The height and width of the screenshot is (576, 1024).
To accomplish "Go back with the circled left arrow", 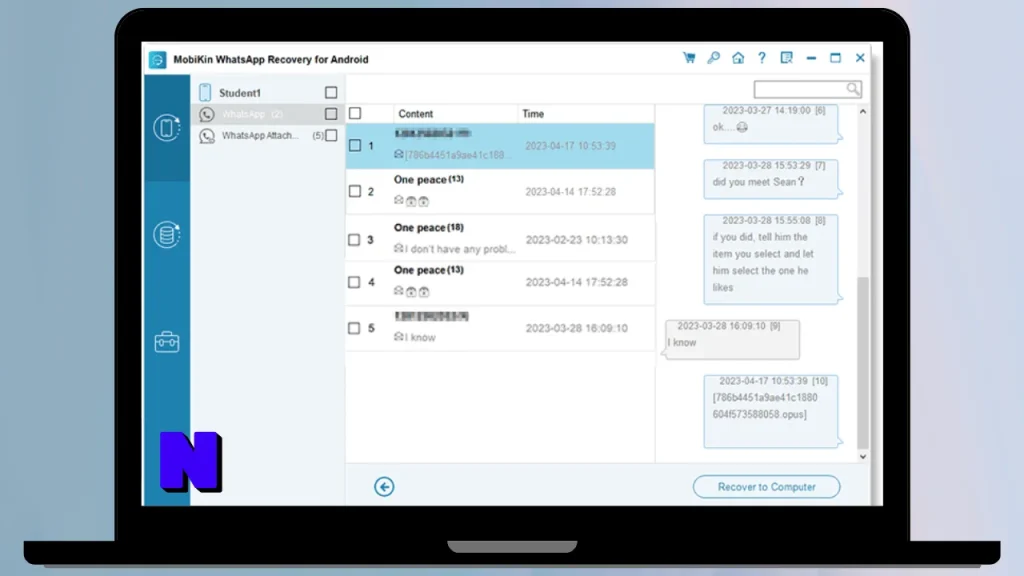I will click(384, 487).
